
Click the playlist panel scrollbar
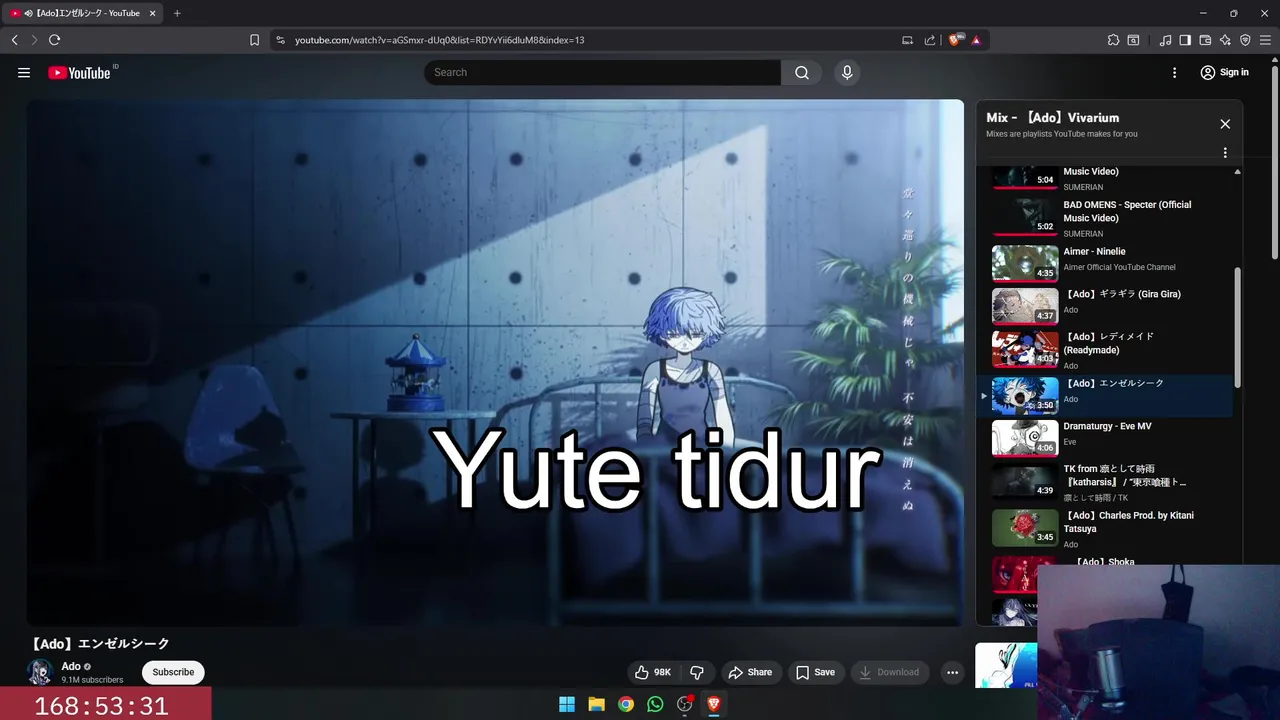pos(1237,327)
